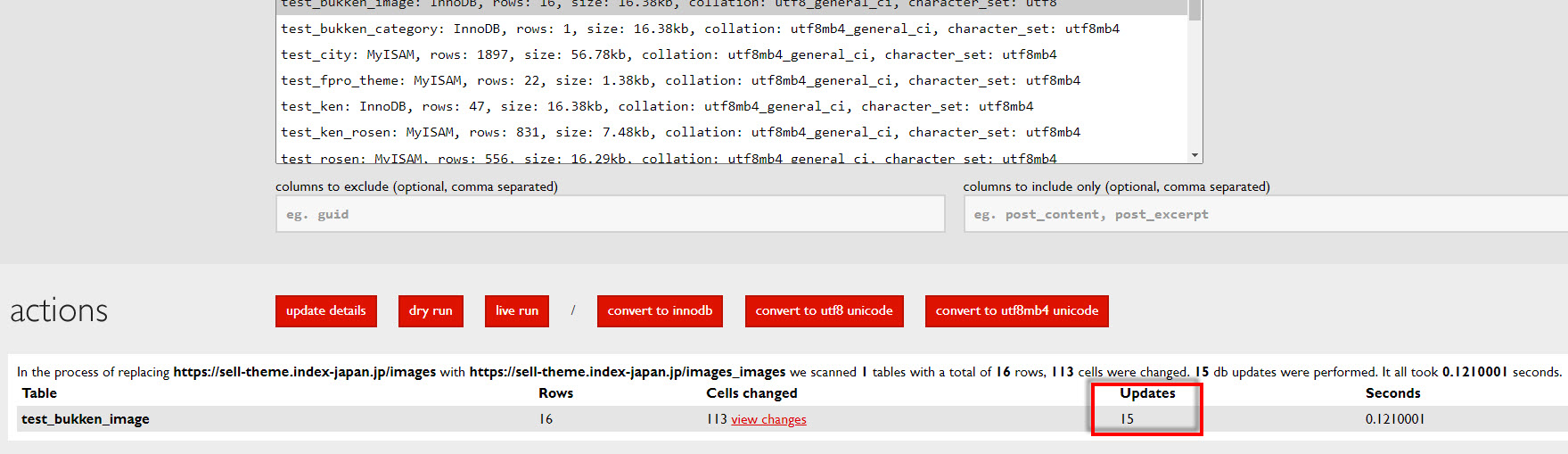Screen dimensions: 1568x454
Task: Click the test_bukken_image results row
Action: click(86, 419)
